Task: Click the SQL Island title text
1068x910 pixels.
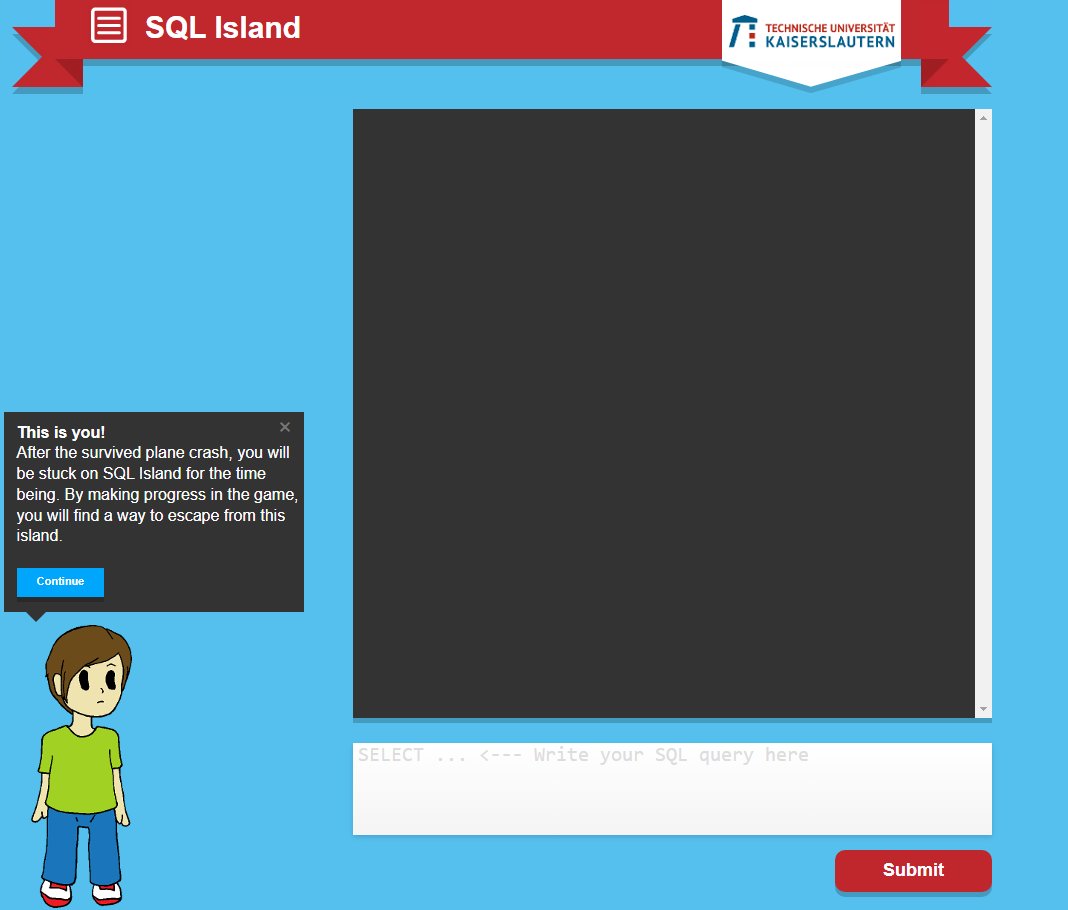Action: [223, 28]
